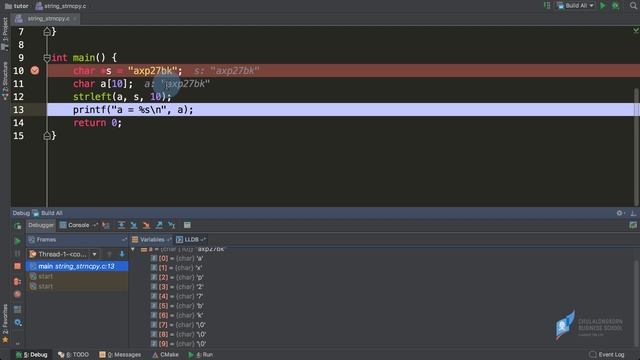
Task: Select variable [3] = '2' row
Action: [177, 287]
